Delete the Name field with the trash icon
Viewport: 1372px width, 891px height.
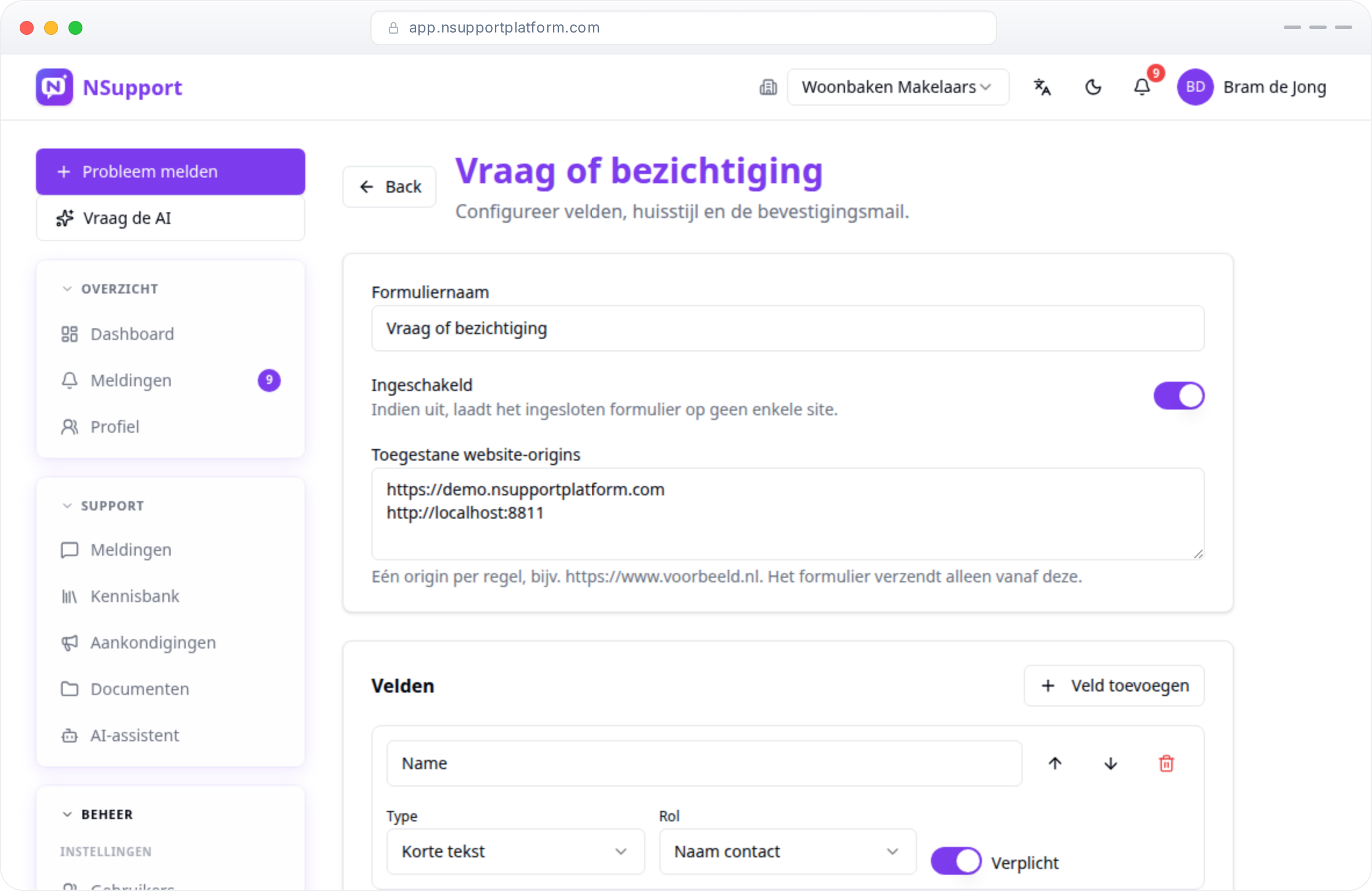click(1166, 763)
